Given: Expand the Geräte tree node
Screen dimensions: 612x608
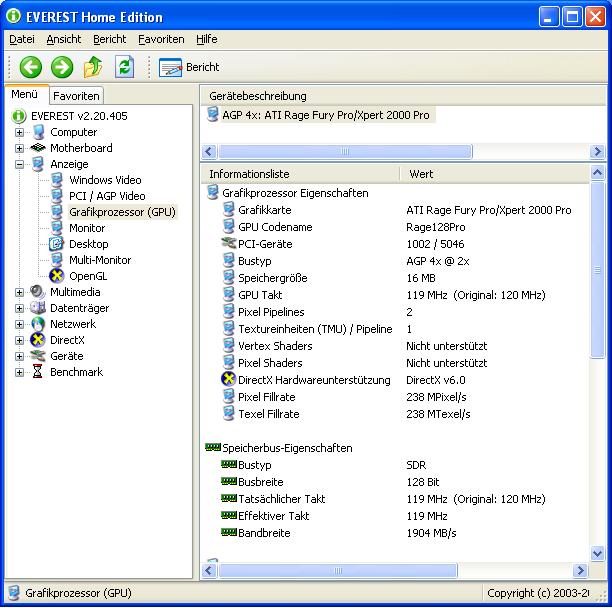Looking at the screenshot, I should tap(19, 356).
